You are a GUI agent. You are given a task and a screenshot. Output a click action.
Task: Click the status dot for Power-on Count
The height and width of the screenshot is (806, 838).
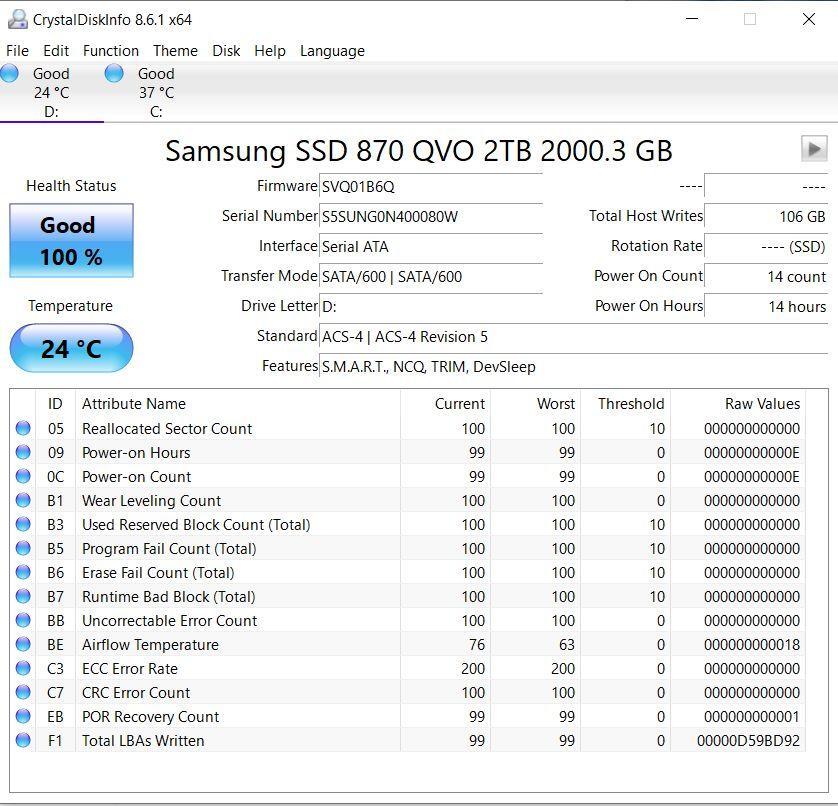point(23,476)
